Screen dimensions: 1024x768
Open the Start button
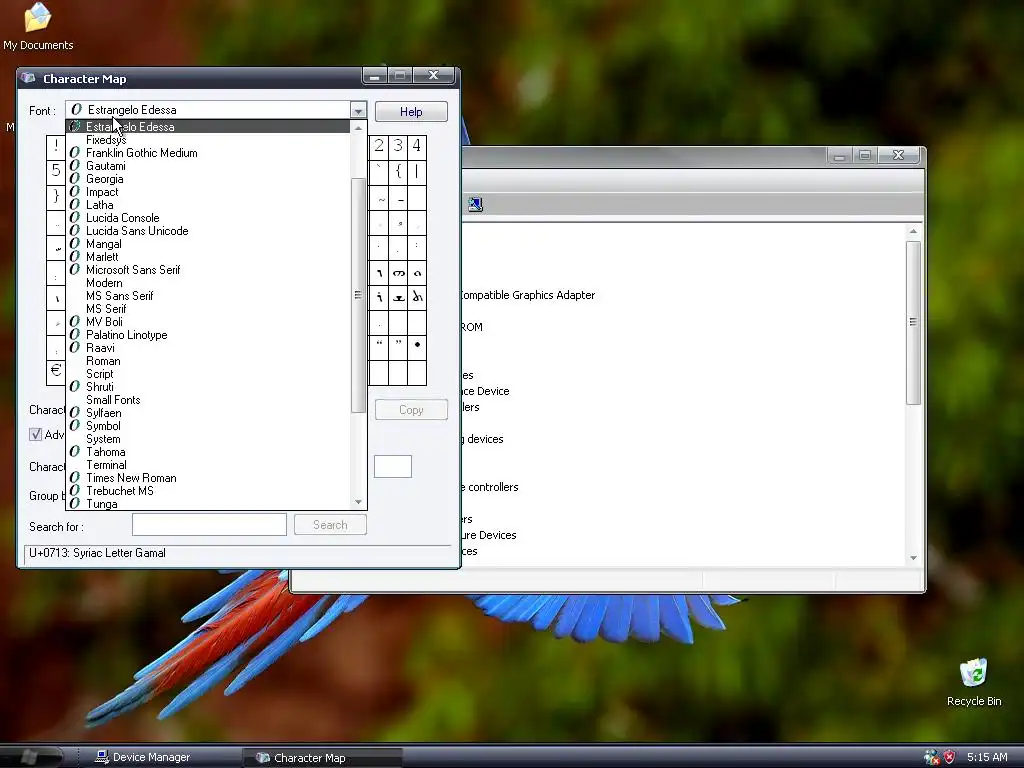(31, 757)
